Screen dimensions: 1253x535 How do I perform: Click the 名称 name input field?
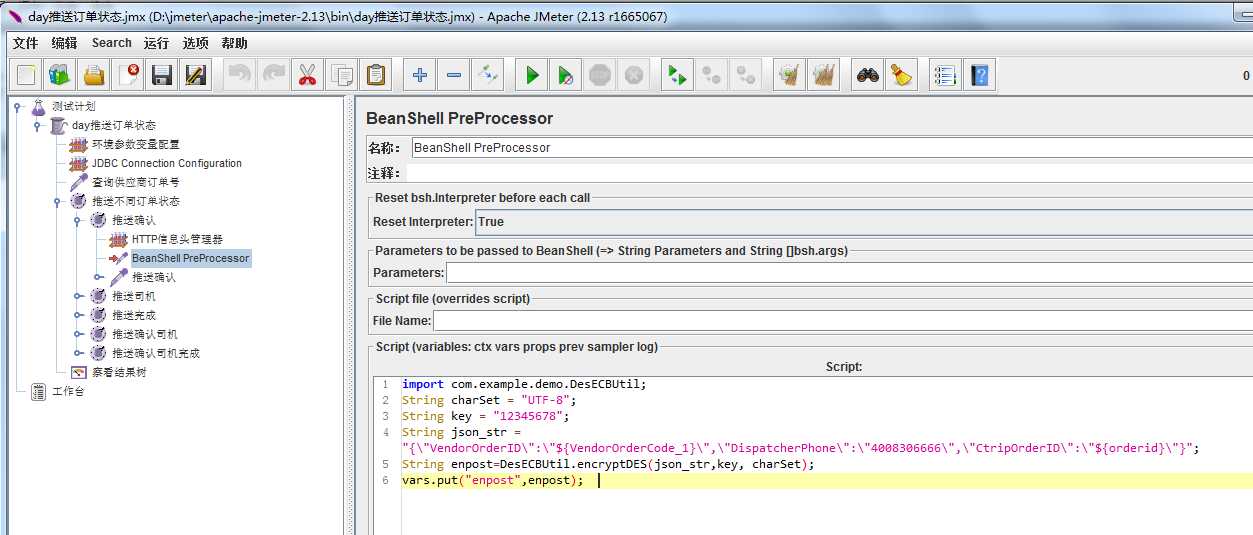831,147
